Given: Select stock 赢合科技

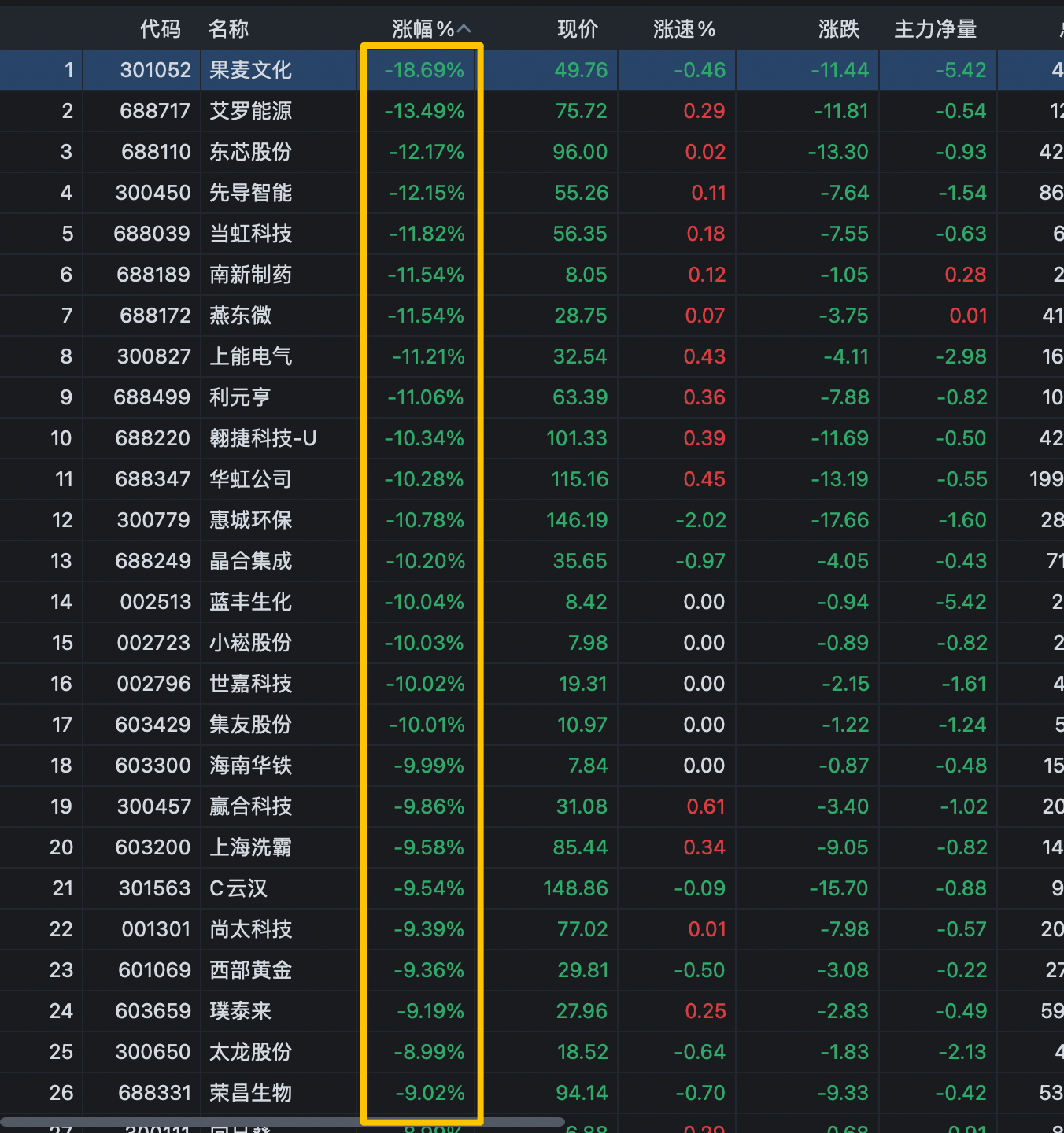Looking at the screenshot, I should click(250, 806).
